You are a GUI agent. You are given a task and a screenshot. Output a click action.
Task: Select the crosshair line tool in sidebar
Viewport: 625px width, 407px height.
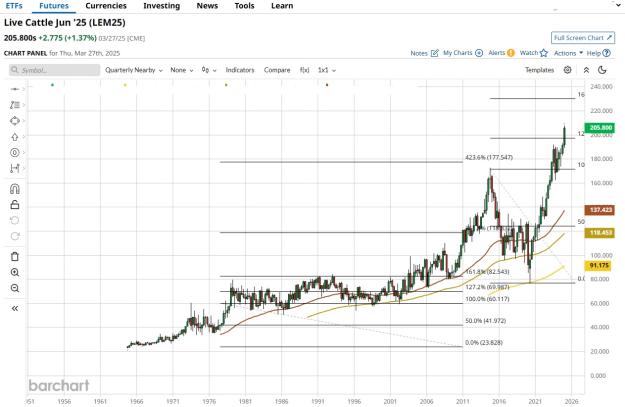click(15, 89)
